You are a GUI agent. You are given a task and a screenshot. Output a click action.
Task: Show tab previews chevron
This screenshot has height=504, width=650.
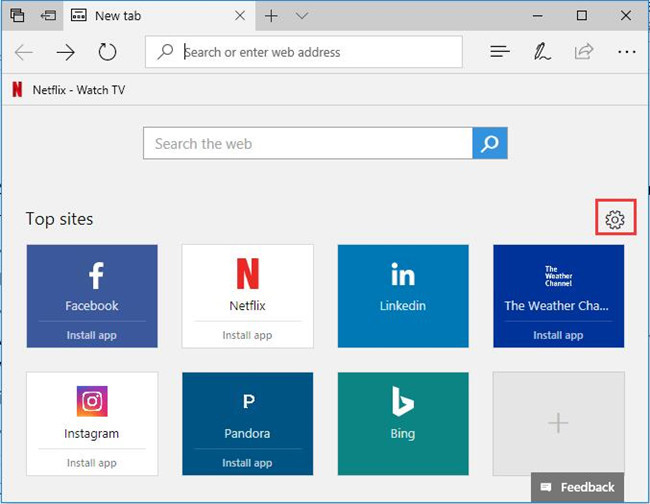click(x=302, y=16)
